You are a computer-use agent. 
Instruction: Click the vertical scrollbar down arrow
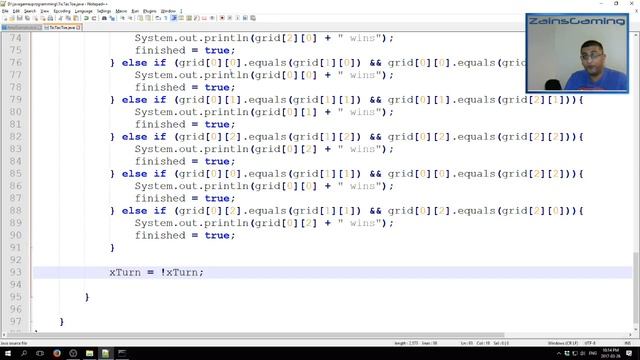click(636, 329)
